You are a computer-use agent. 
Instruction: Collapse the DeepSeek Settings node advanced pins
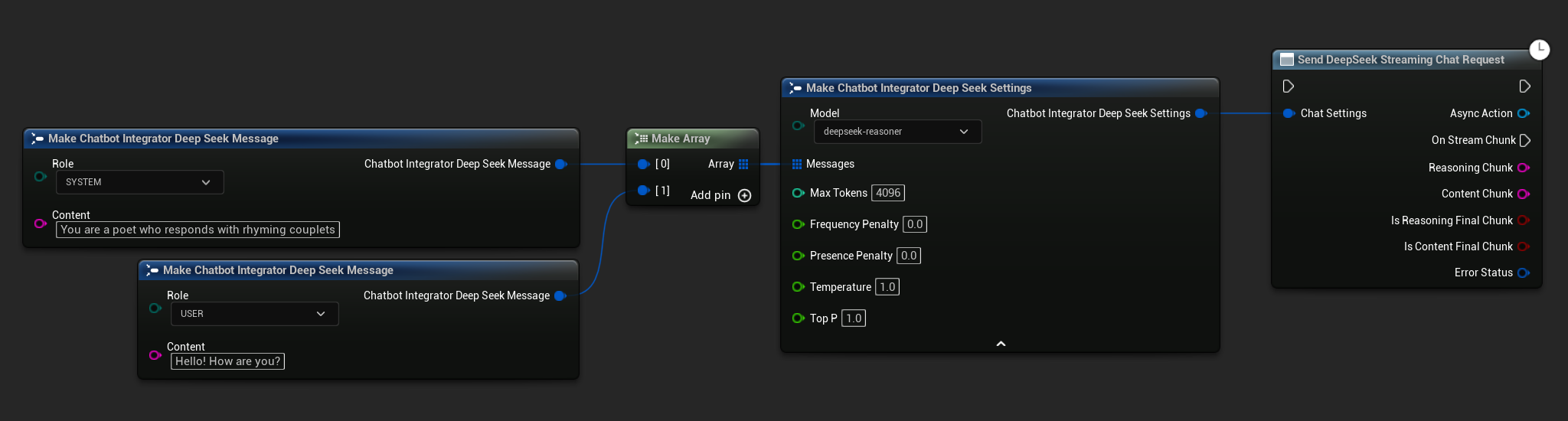1000,344
